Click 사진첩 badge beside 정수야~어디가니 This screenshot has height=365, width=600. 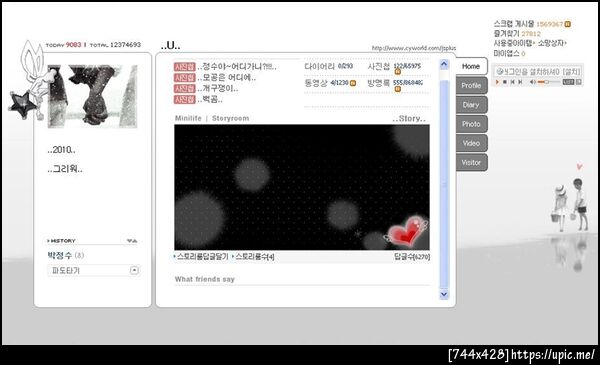point(185,67)
